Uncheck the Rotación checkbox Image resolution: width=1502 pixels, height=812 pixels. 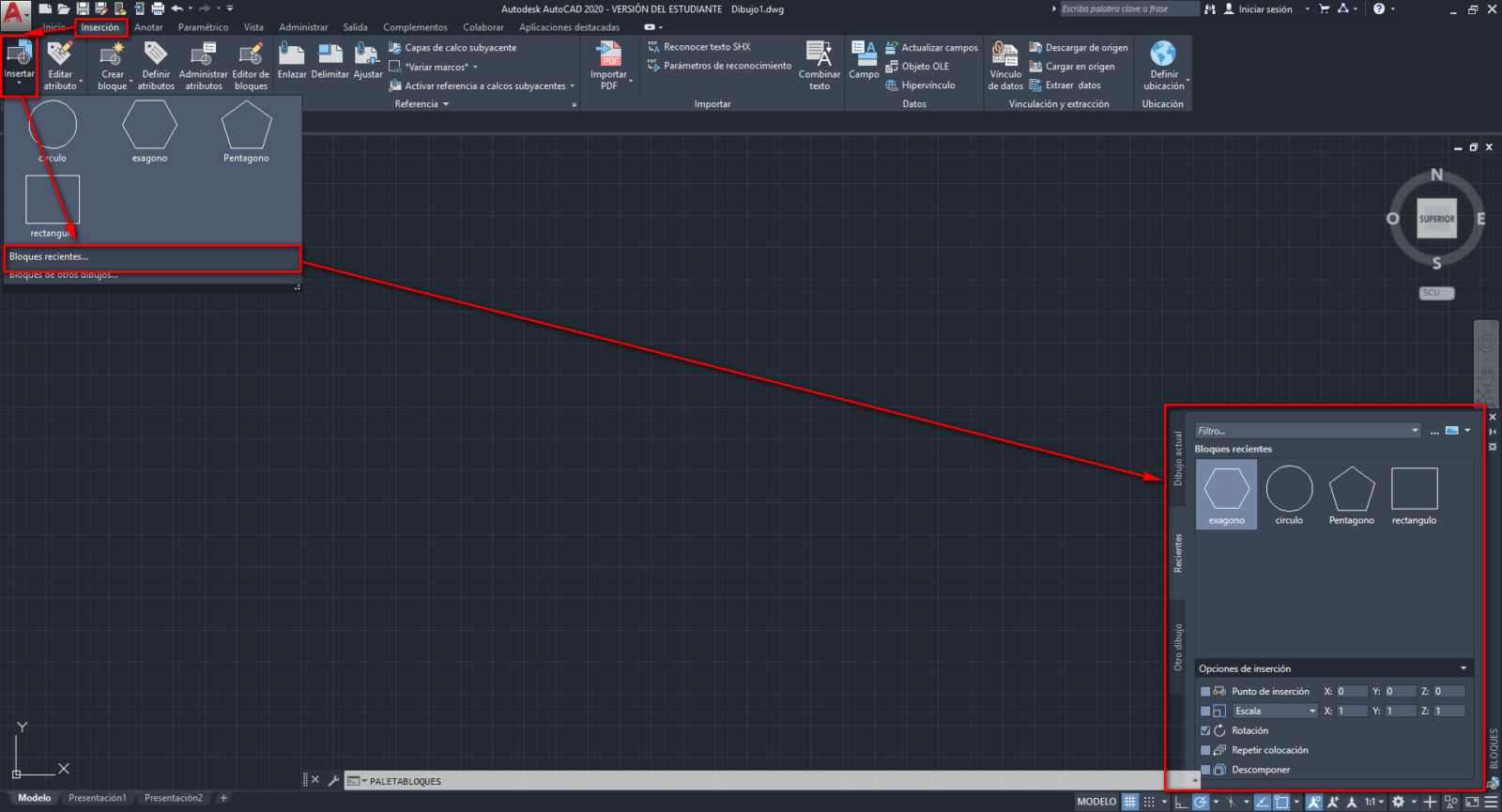coord(1205,731)
